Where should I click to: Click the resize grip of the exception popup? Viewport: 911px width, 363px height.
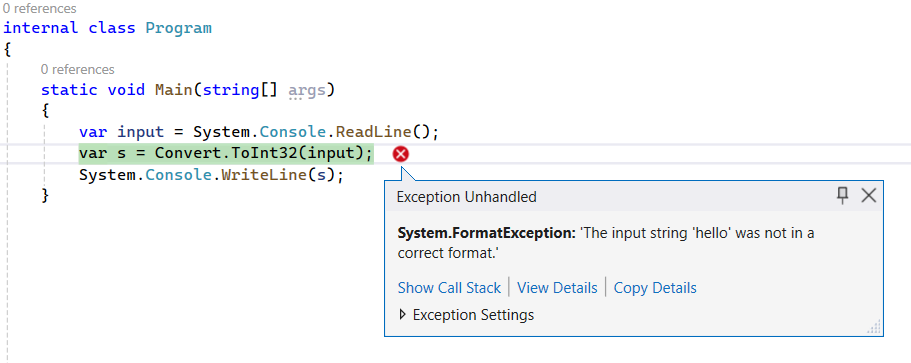[874, 328]
